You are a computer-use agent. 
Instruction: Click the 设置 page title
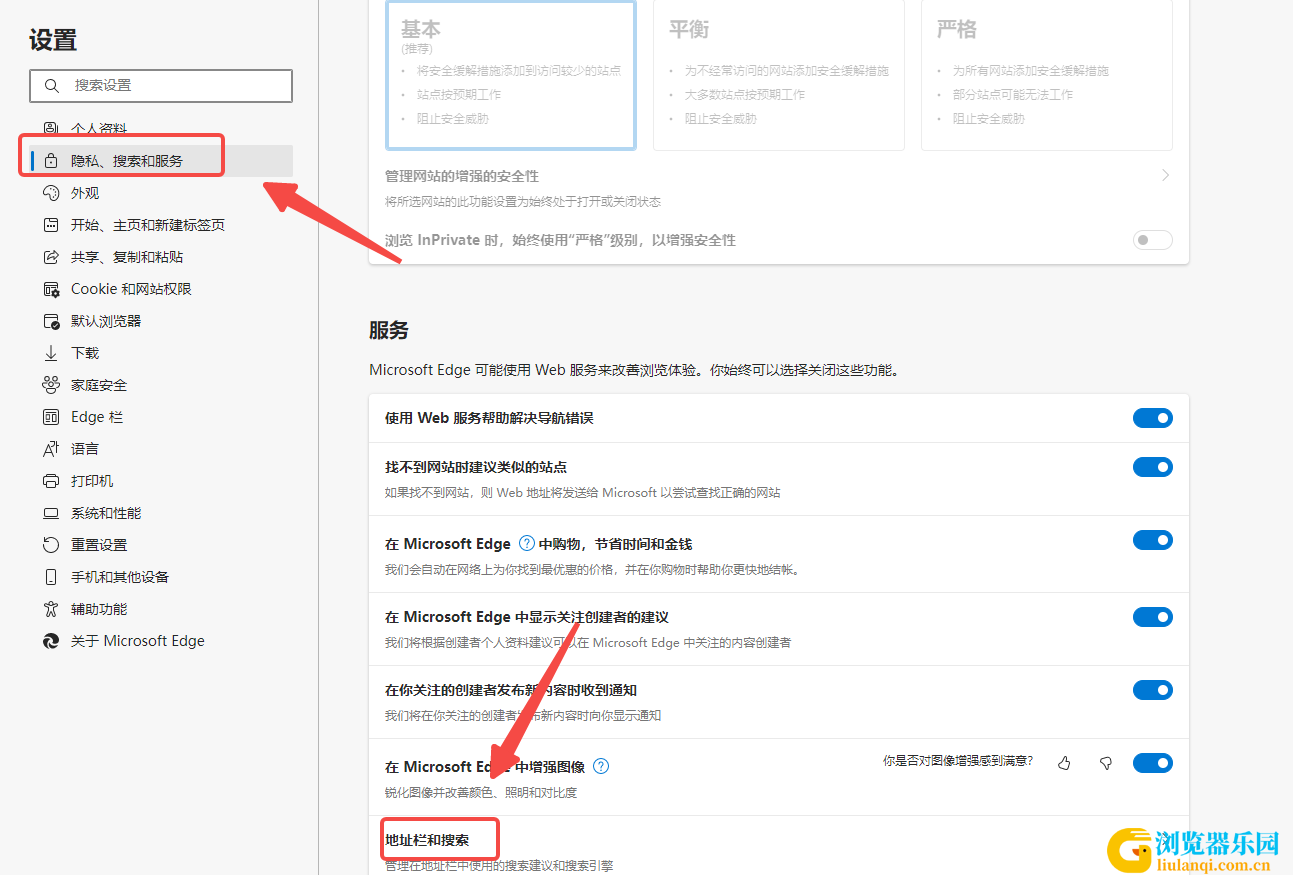53,40
